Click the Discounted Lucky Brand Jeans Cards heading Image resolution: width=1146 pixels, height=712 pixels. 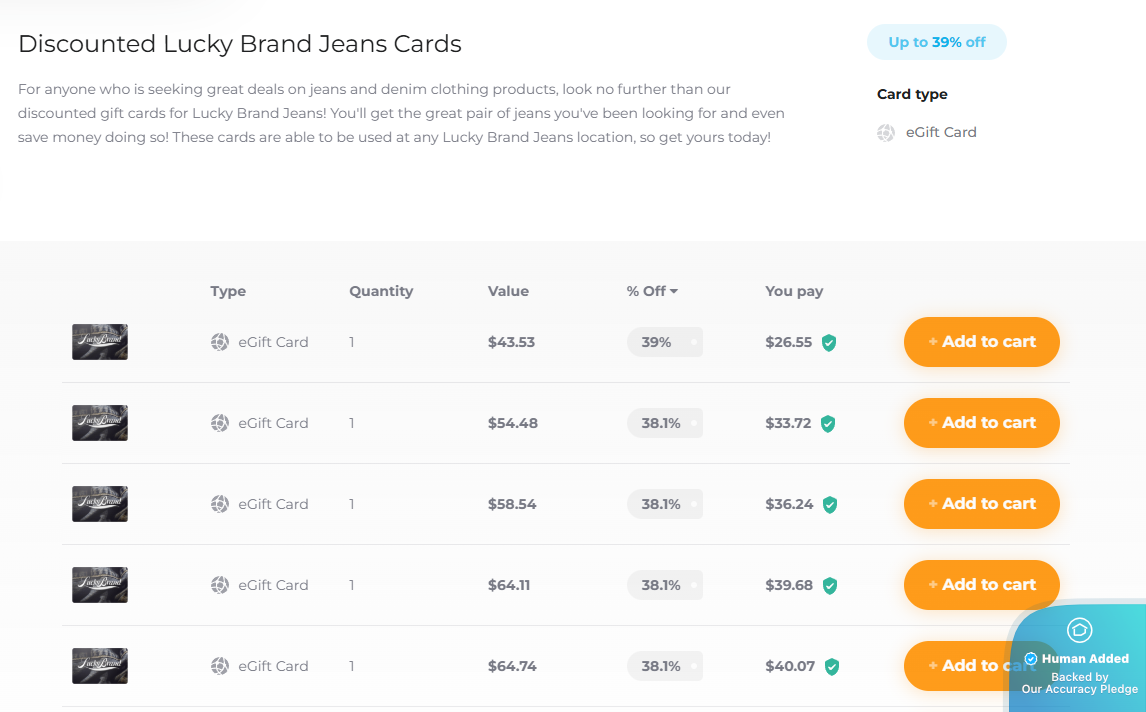pyautogui.click(x=240, y=44)
